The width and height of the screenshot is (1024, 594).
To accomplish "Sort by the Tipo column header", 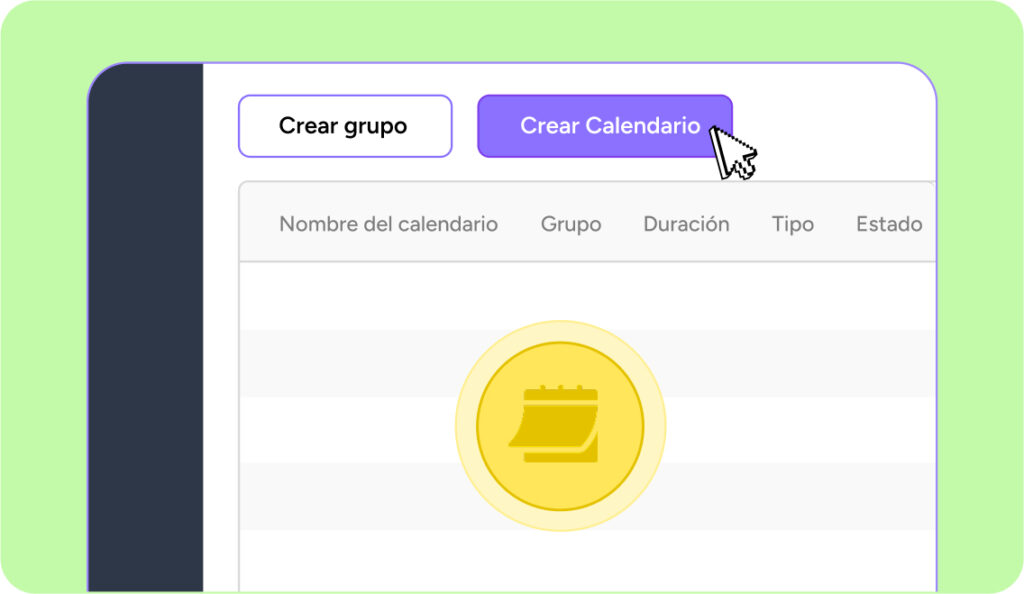I will [x=792, y=224].
